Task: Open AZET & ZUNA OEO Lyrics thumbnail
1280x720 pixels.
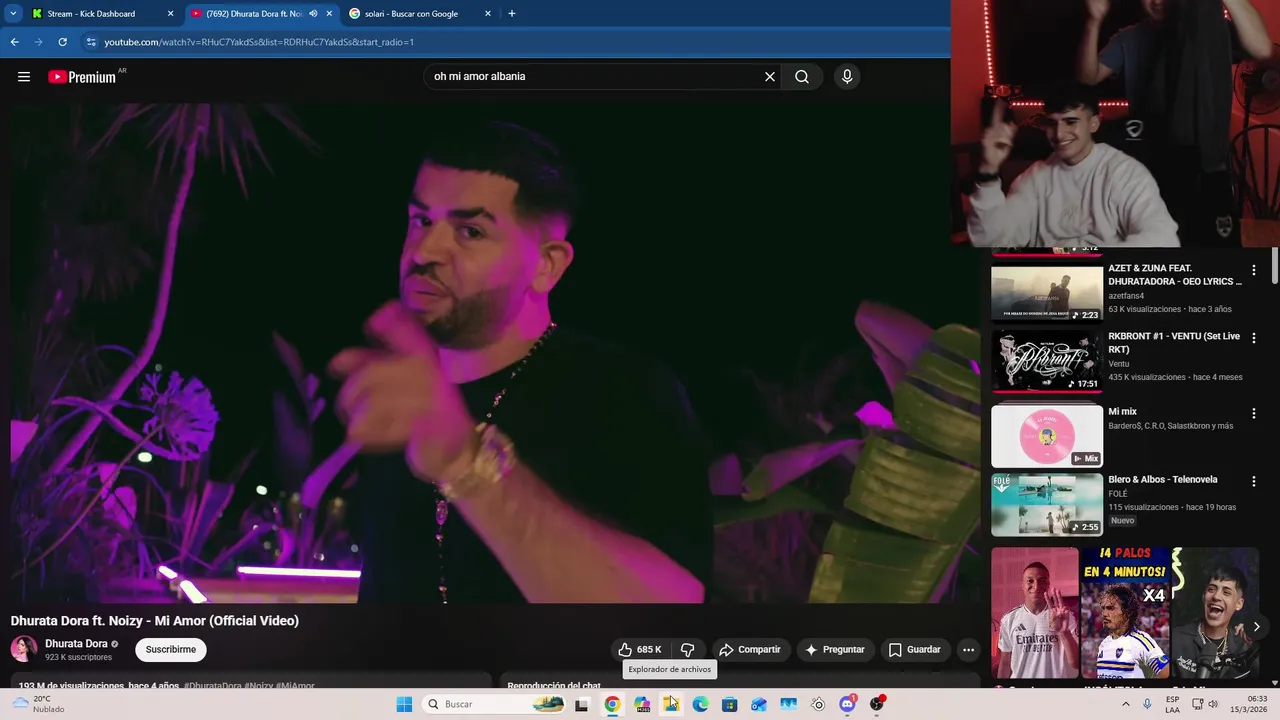Action: [x=1047, y=293]
